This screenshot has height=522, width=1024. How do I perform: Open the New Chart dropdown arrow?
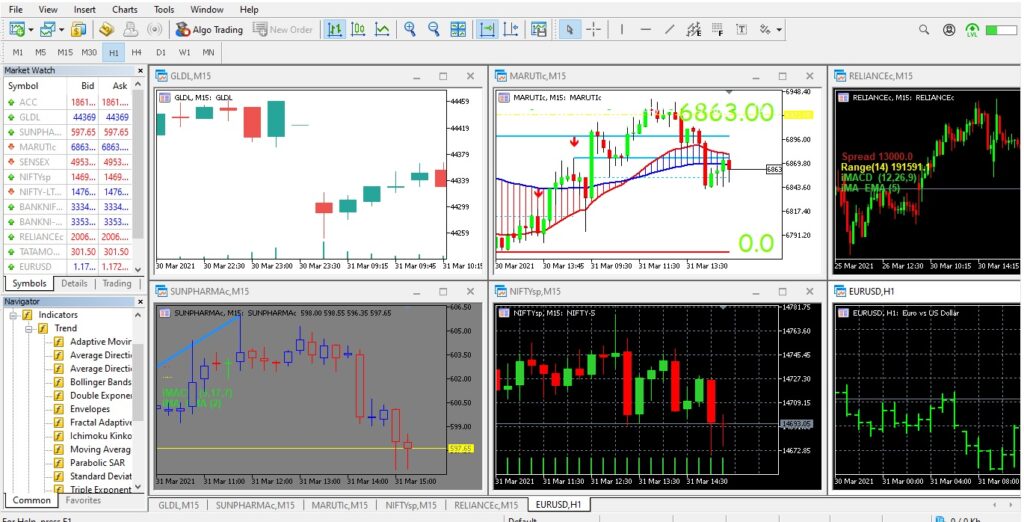[31, 29]
